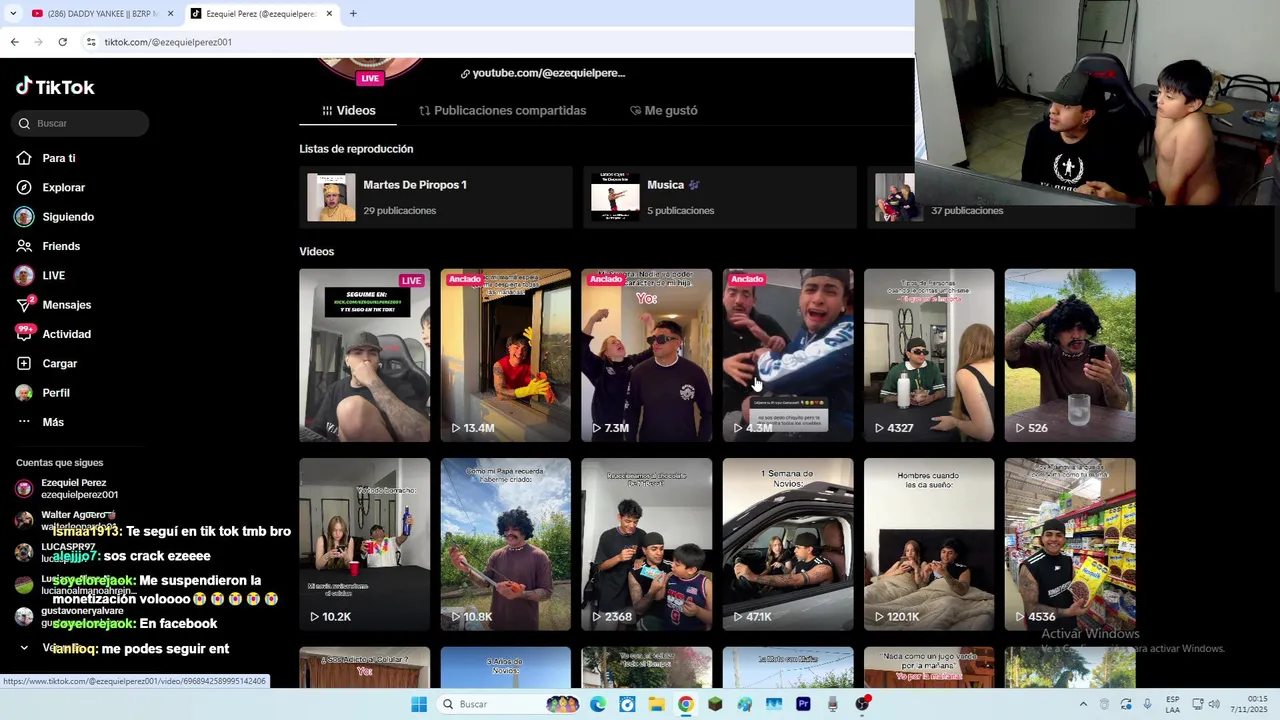Click the TikTok logo
The width and height of the screenshot is (1280, 720).
point(55,87)
